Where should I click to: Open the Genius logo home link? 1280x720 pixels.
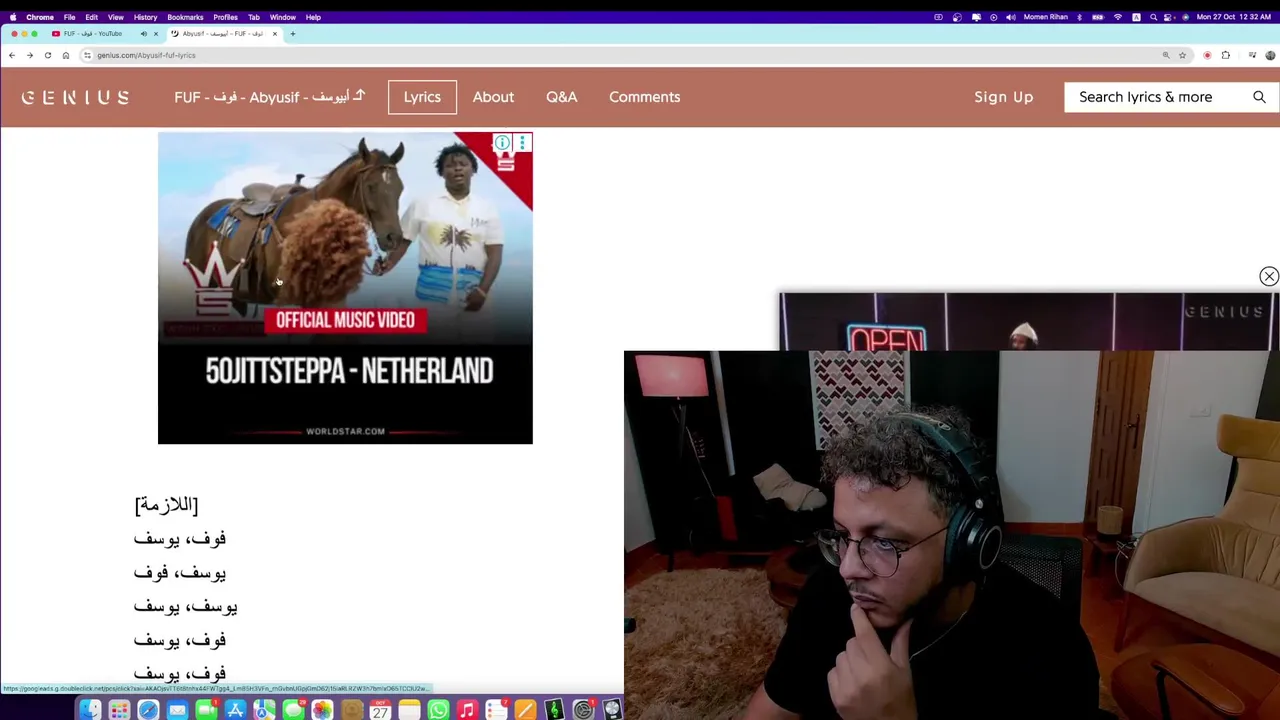(x=75, y=97)
